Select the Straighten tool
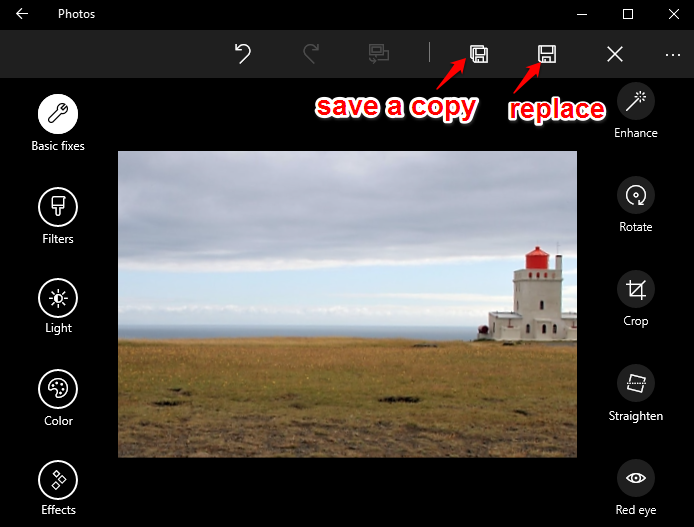Image resolution: width=694 pixels, height=527 pixels. [x=636, y=383]
